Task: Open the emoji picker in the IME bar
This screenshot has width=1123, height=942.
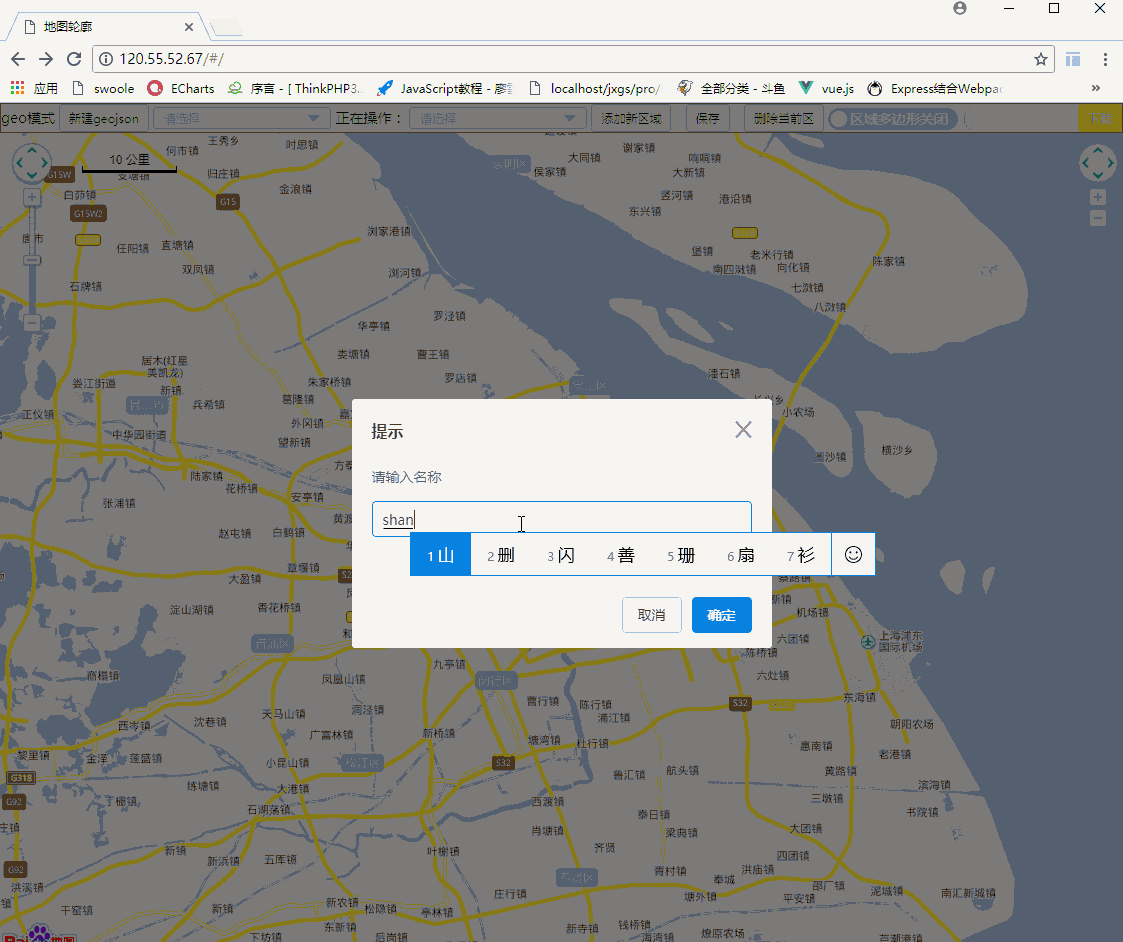Action: coord(853,554)
